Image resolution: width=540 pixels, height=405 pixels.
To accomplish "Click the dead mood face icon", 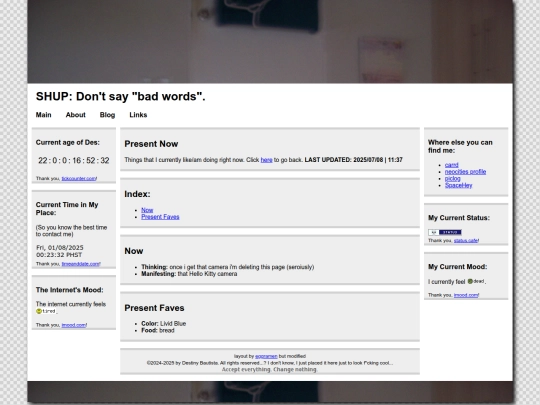I will 470,281.
